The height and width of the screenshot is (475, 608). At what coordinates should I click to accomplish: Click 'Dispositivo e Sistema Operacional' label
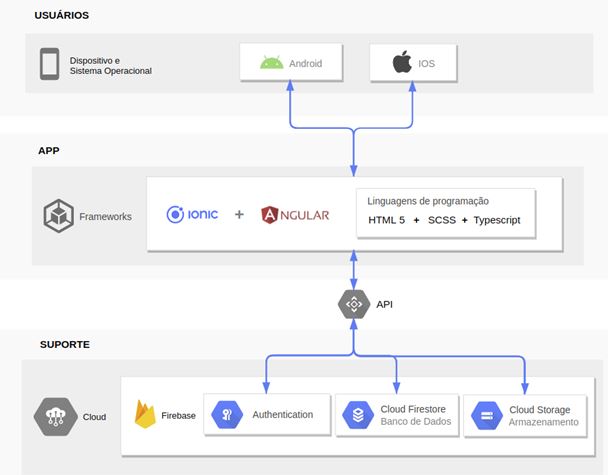111,66
